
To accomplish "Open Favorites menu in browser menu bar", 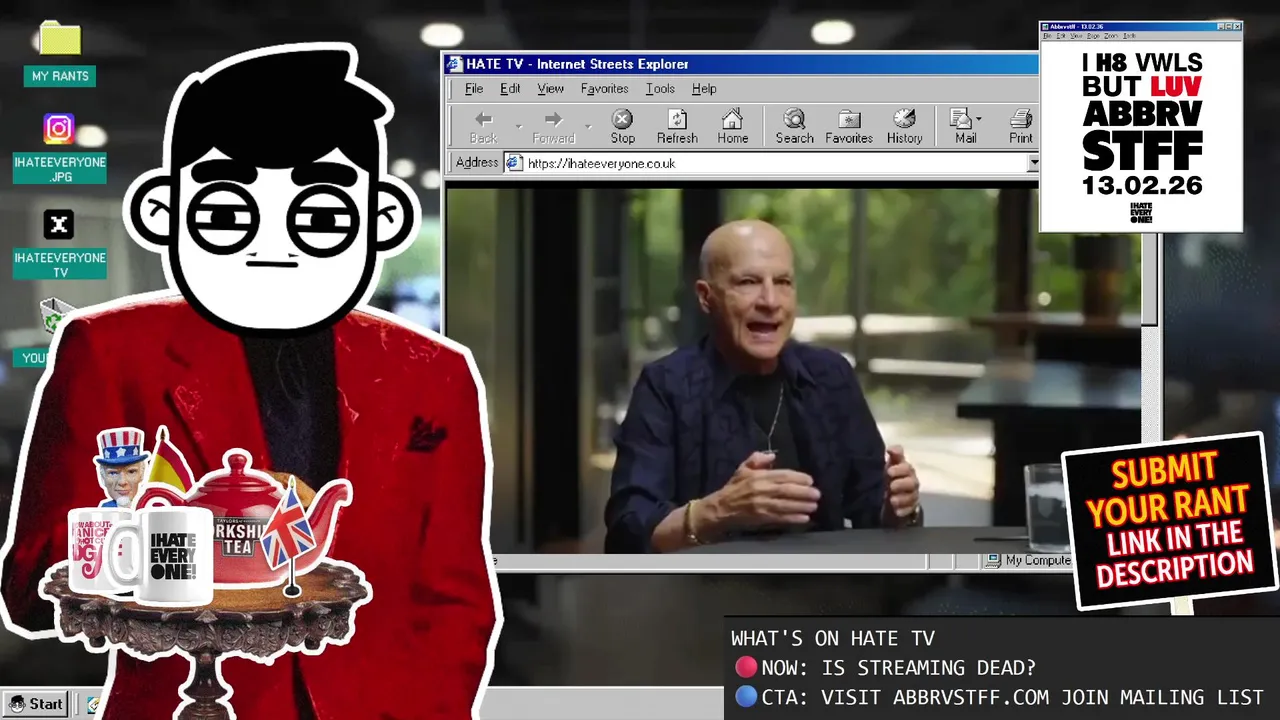I will [x=604, y=89].
